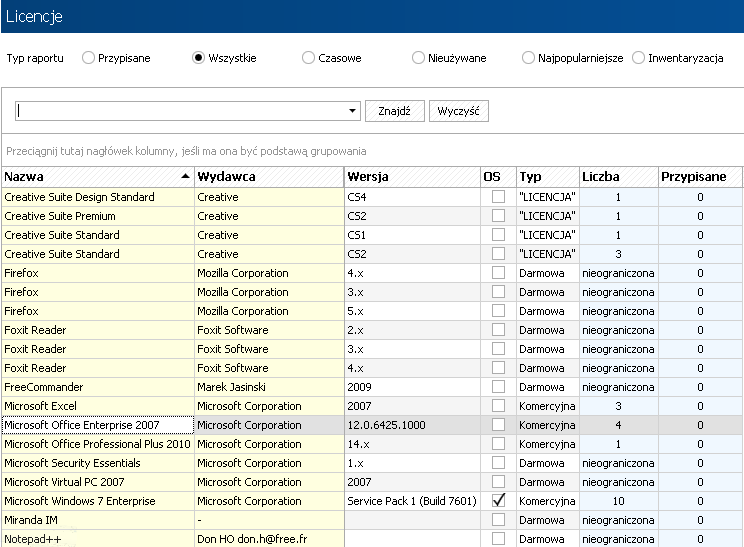Click the Liczba value 10 cell

click(x=619, y=501)
